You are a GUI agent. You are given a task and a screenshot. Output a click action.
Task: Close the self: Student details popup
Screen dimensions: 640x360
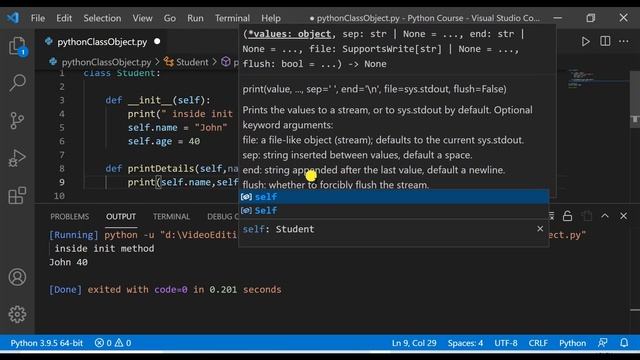(540, 229)
